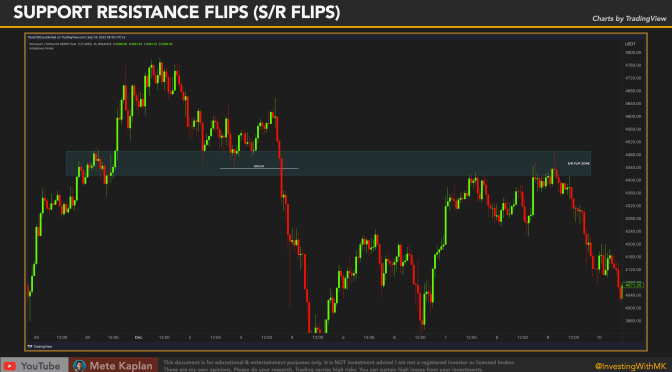Click Mete Kaplan's profile avatar
This screenshot has width=672, height=372.
click(79, 366)
